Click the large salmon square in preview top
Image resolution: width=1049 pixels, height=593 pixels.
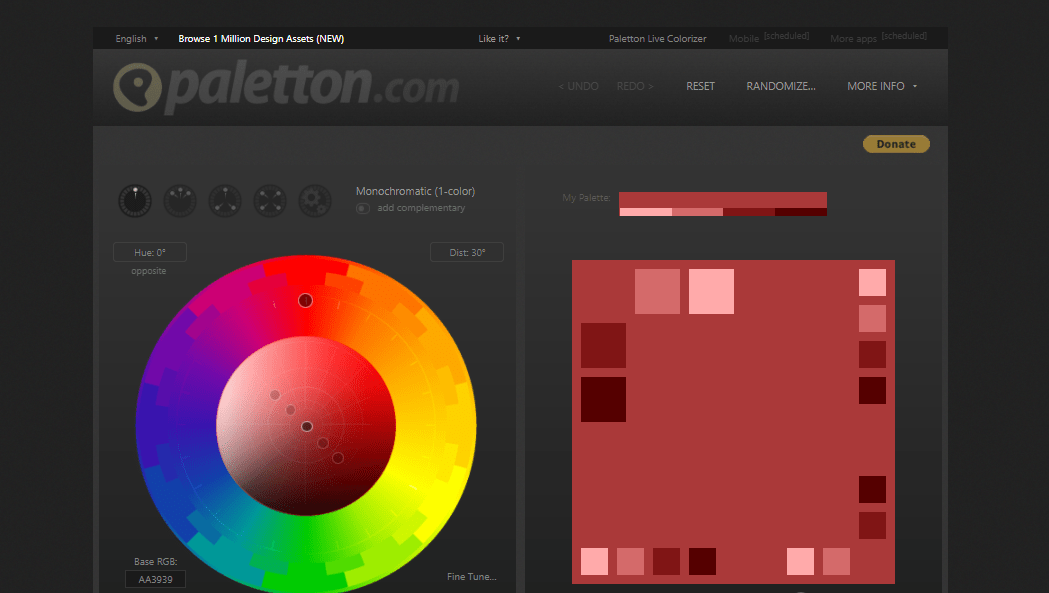click(658, 291)
